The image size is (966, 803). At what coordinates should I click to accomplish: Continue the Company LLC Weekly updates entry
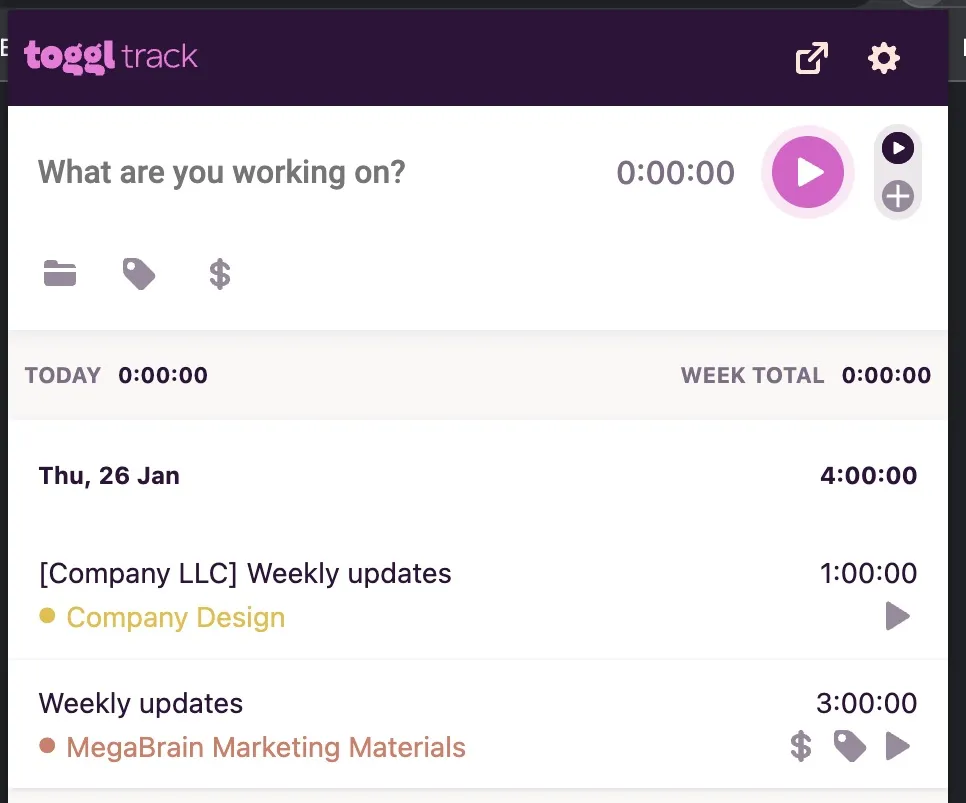click(898, 616)
